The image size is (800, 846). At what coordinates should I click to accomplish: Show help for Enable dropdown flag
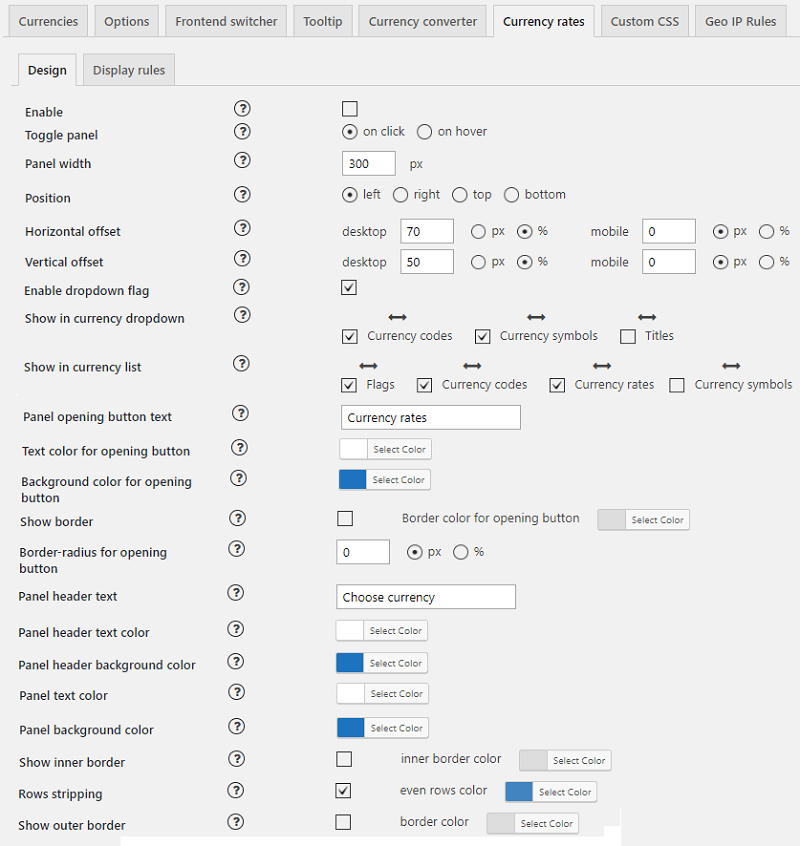pos(241,287)
